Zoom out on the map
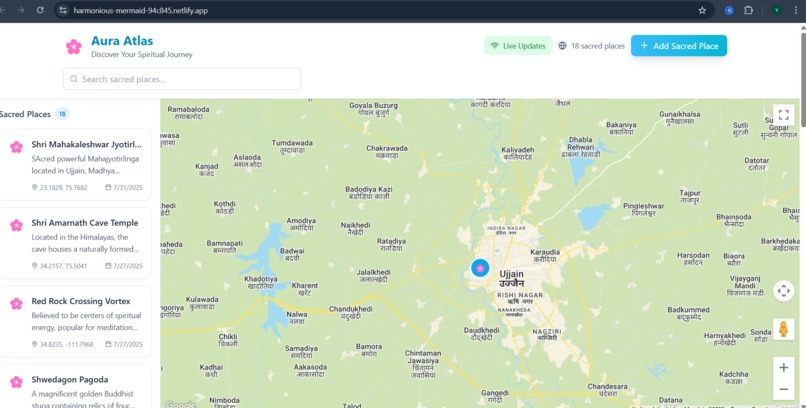The height and width of the screenshot is (408, 806). tap(783, 389)
